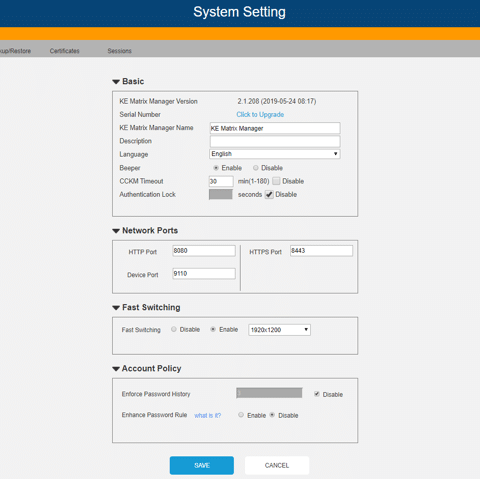
Task: Open the 1920x1200 resolution dropdown
Action: click(x=279, y=330)
